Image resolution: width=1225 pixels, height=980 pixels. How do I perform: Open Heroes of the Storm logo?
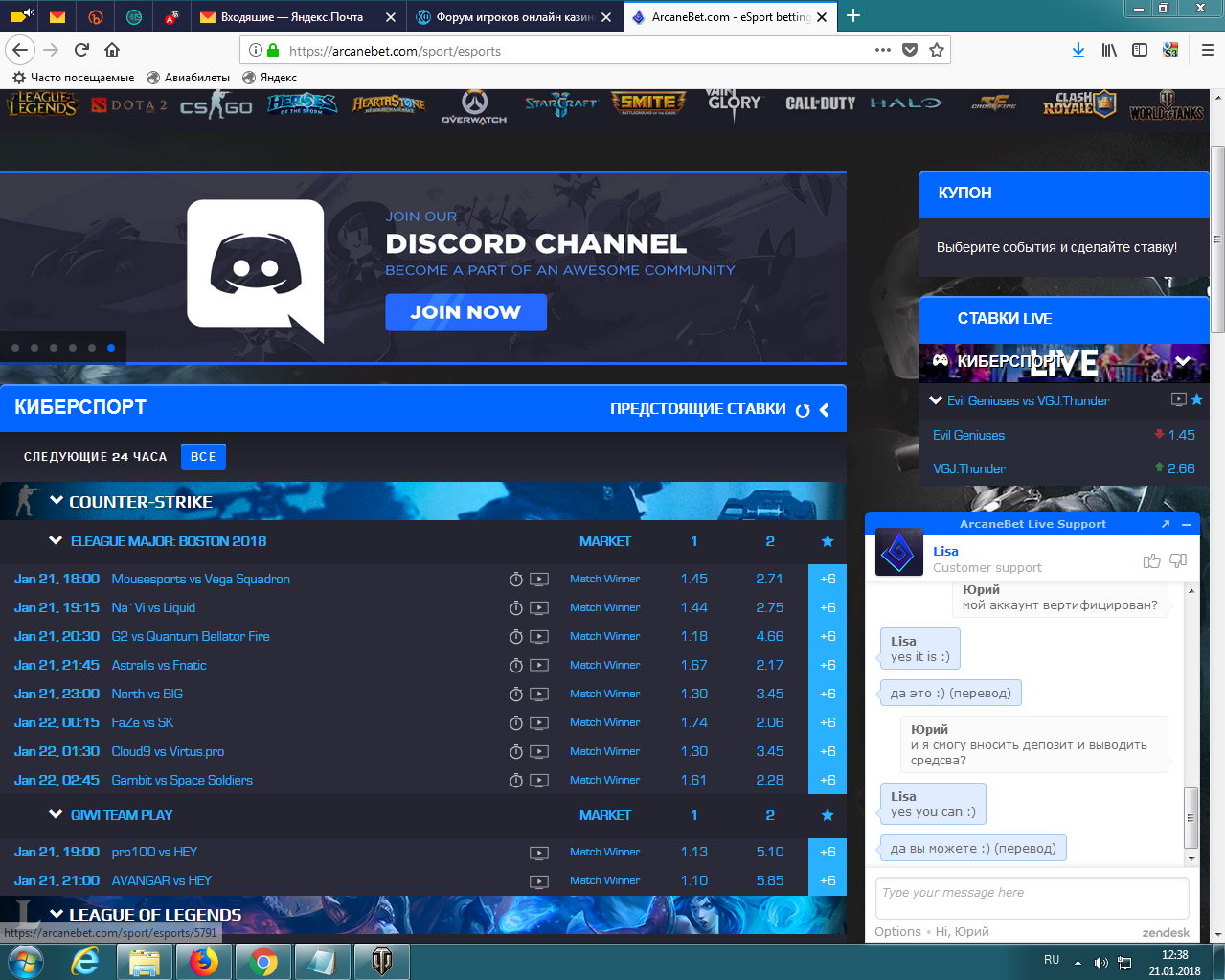coord(302,103)
